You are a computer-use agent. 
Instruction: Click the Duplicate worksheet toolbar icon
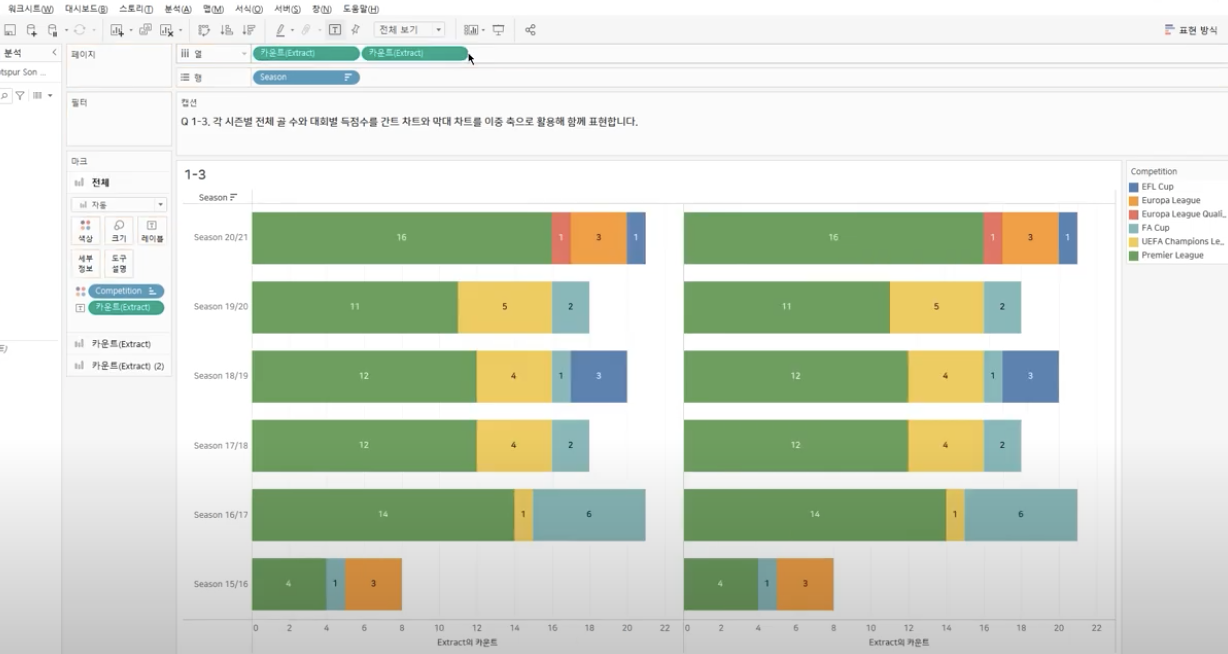[x=145, y=30]
